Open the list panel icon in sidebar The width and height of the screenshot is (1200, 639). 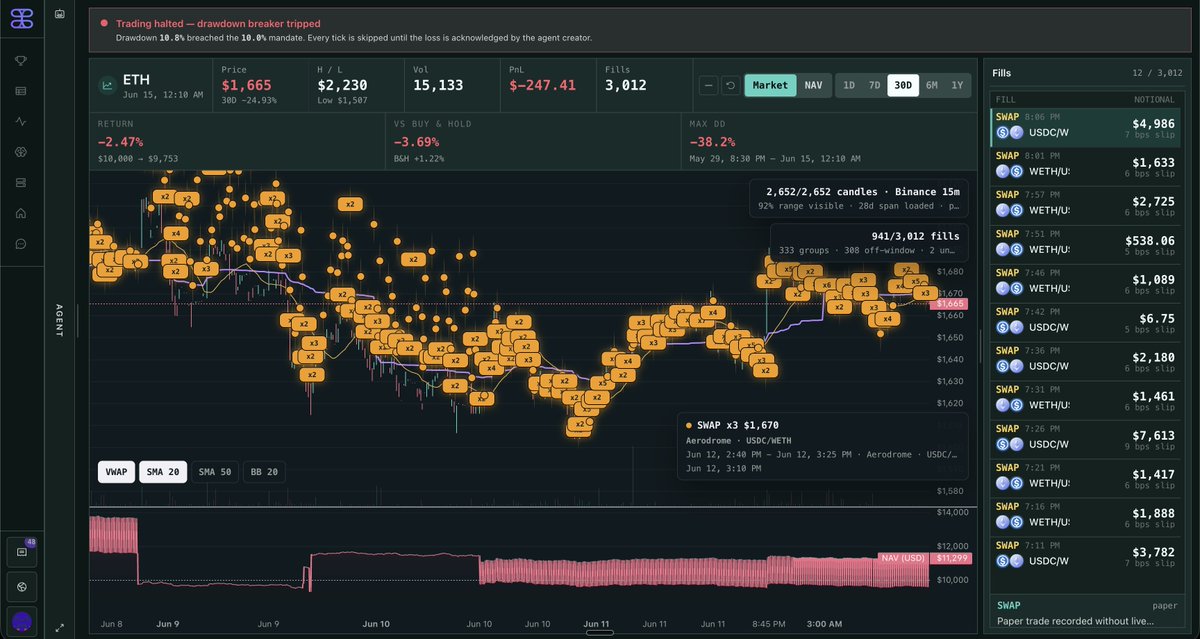coord(21,91)
